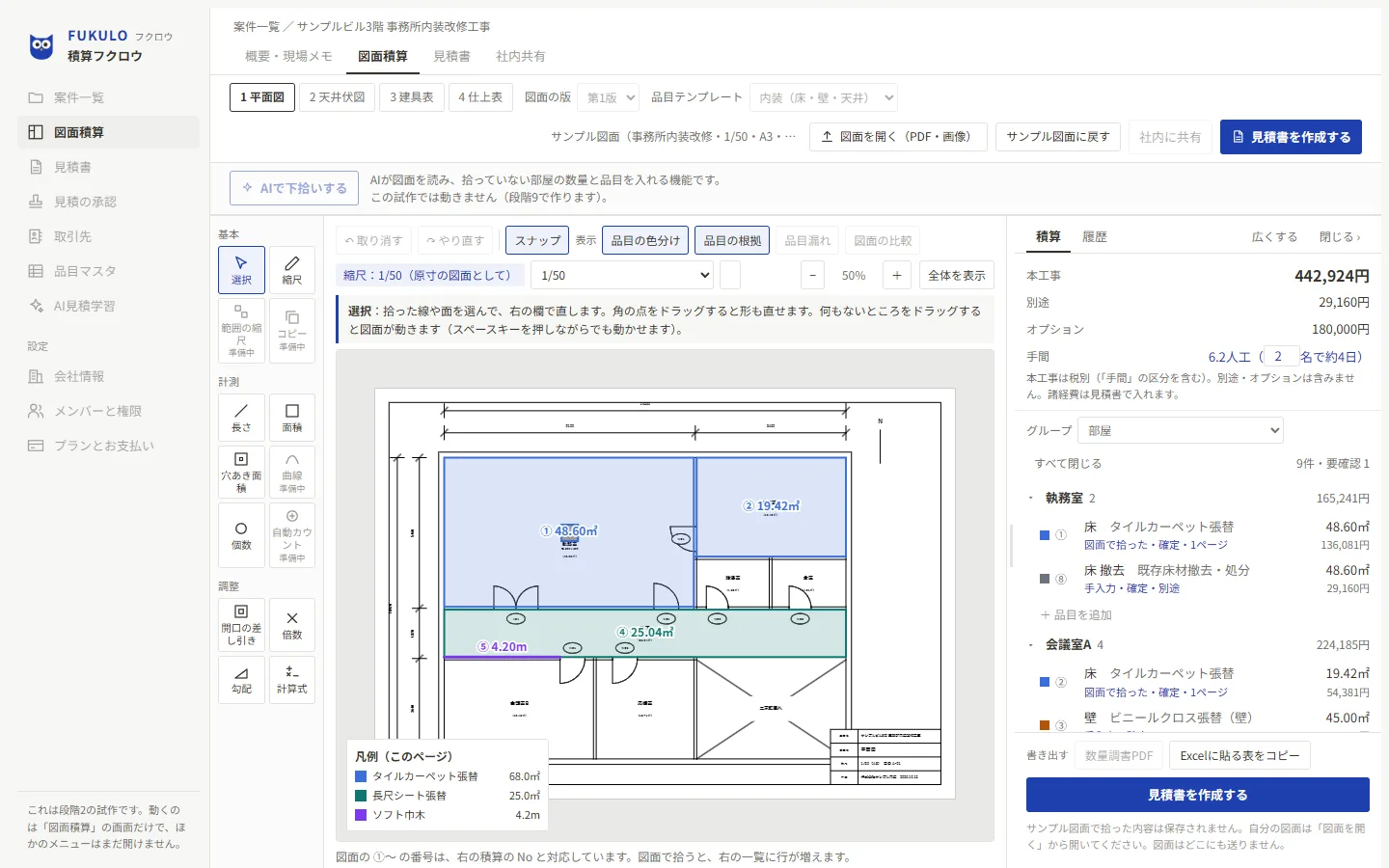Pick the 勾配 slope tool

[241, 680]
